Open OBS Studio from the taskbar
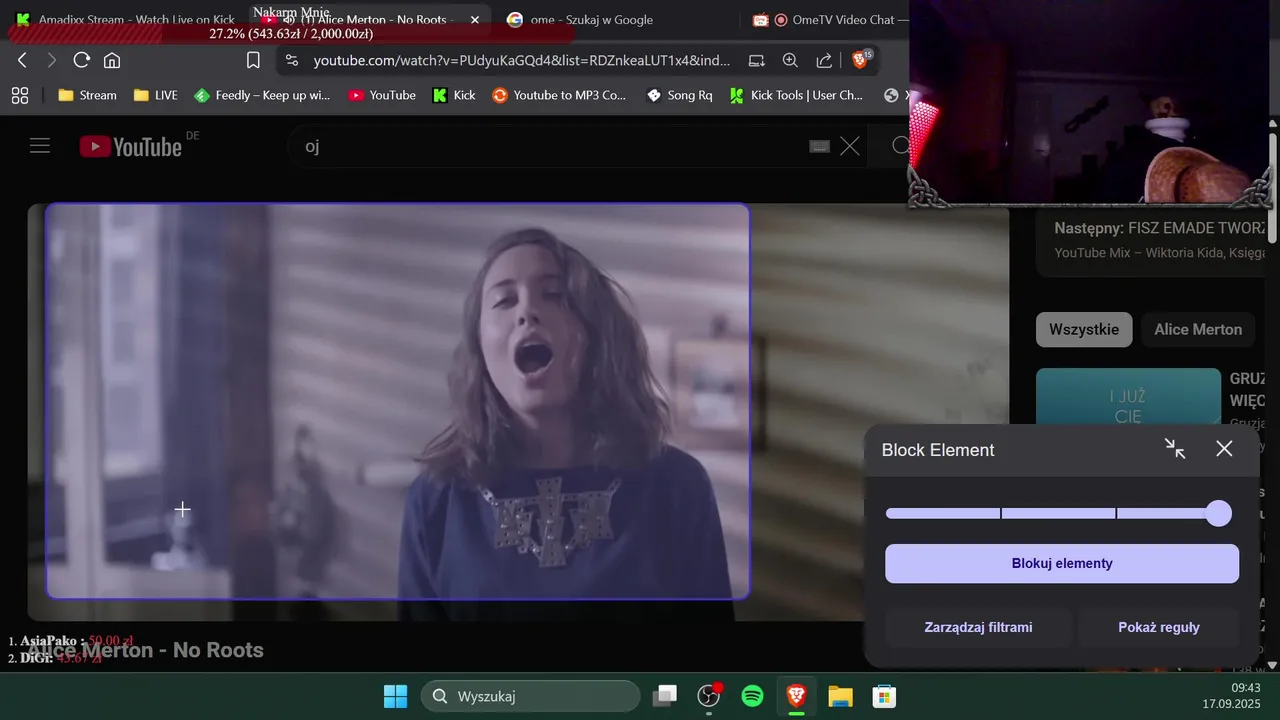 (x=709, y=696)
